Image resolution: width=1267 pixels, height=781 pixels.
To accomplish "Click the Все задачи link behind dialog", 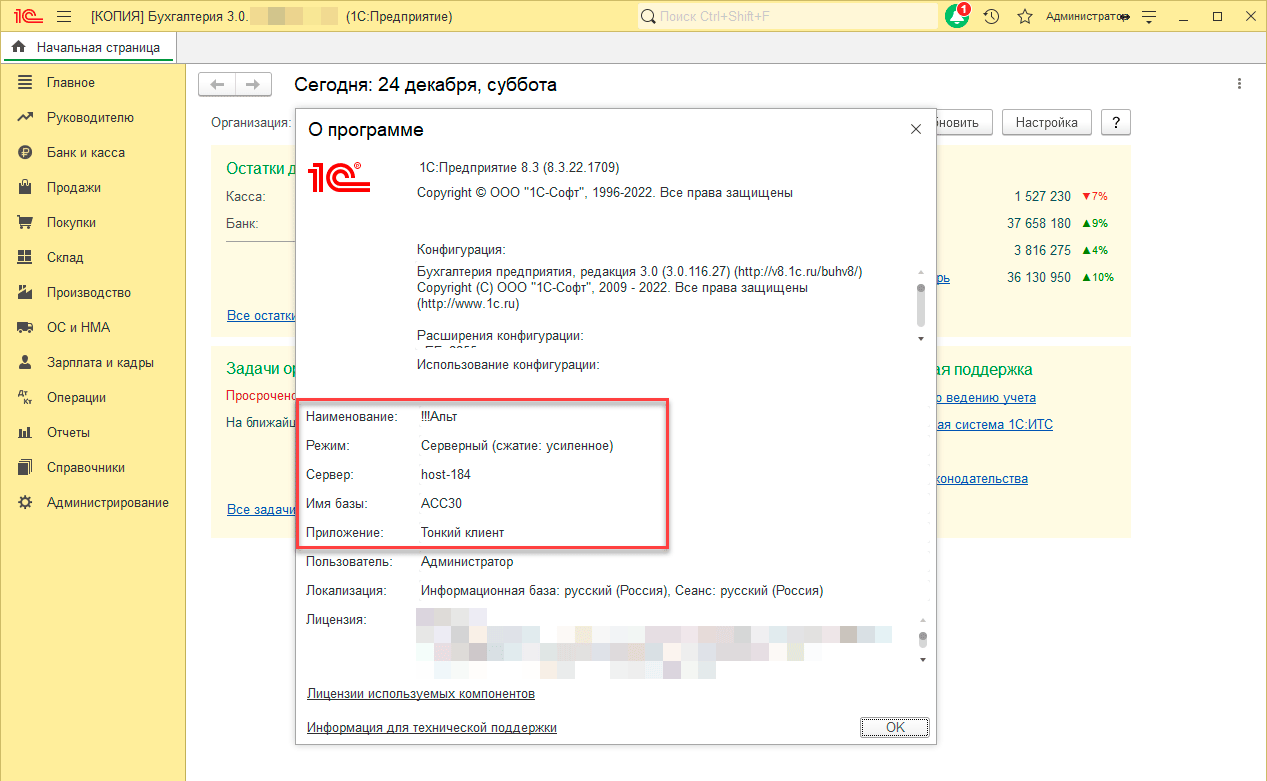I will 261,510.
